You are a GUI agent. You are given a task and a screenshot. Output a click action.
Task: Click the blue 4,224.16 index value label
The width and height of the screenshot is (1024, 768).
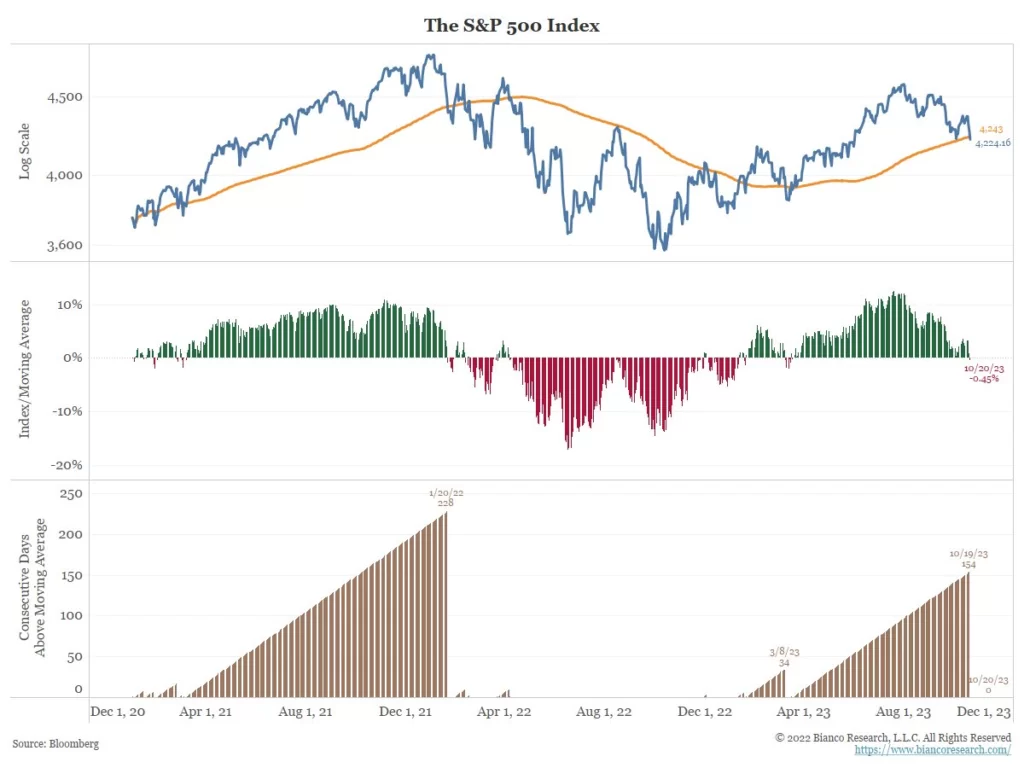pos(993,143)
